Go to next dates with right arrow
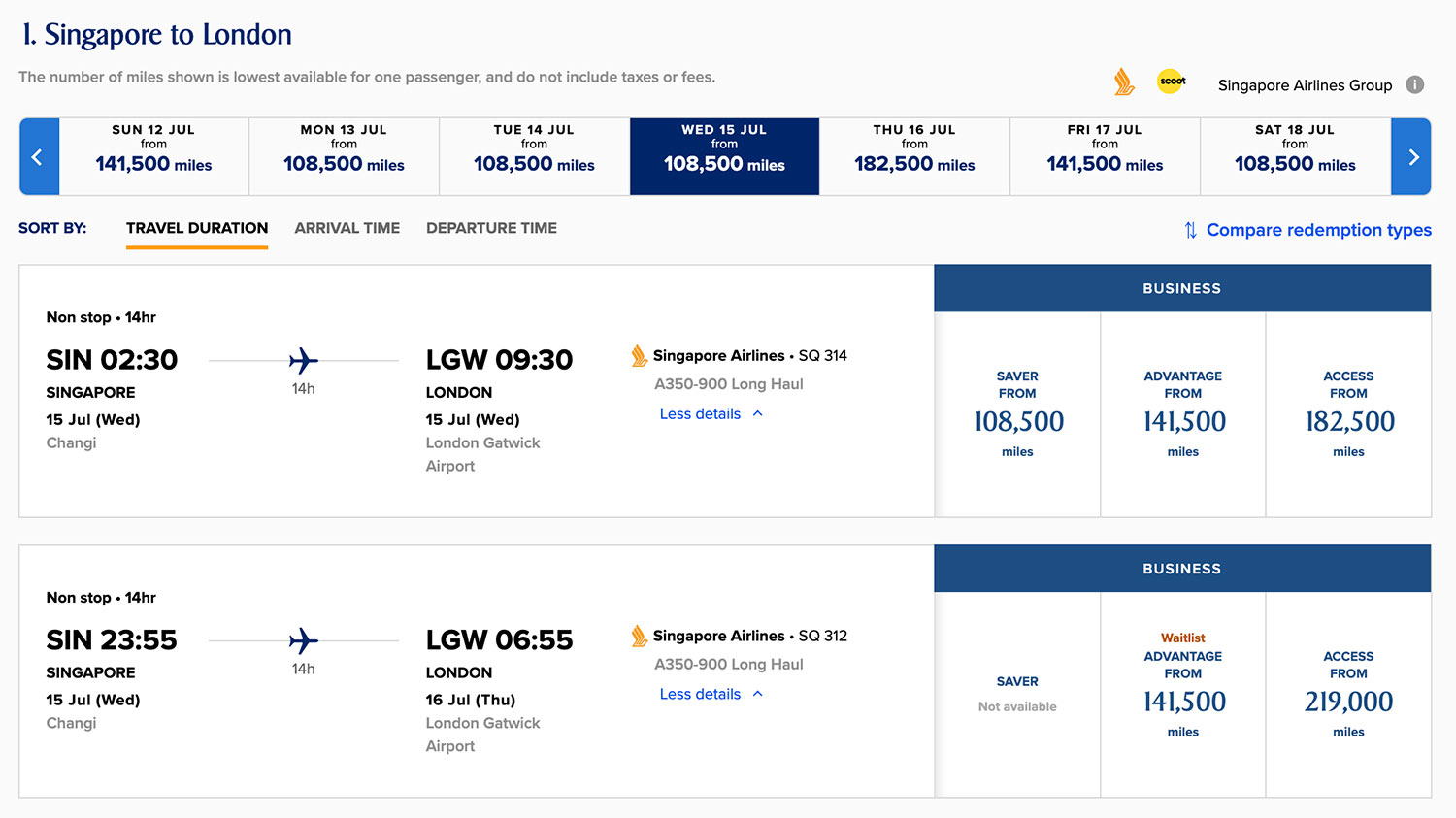1456x818 pixels. 1412,157
